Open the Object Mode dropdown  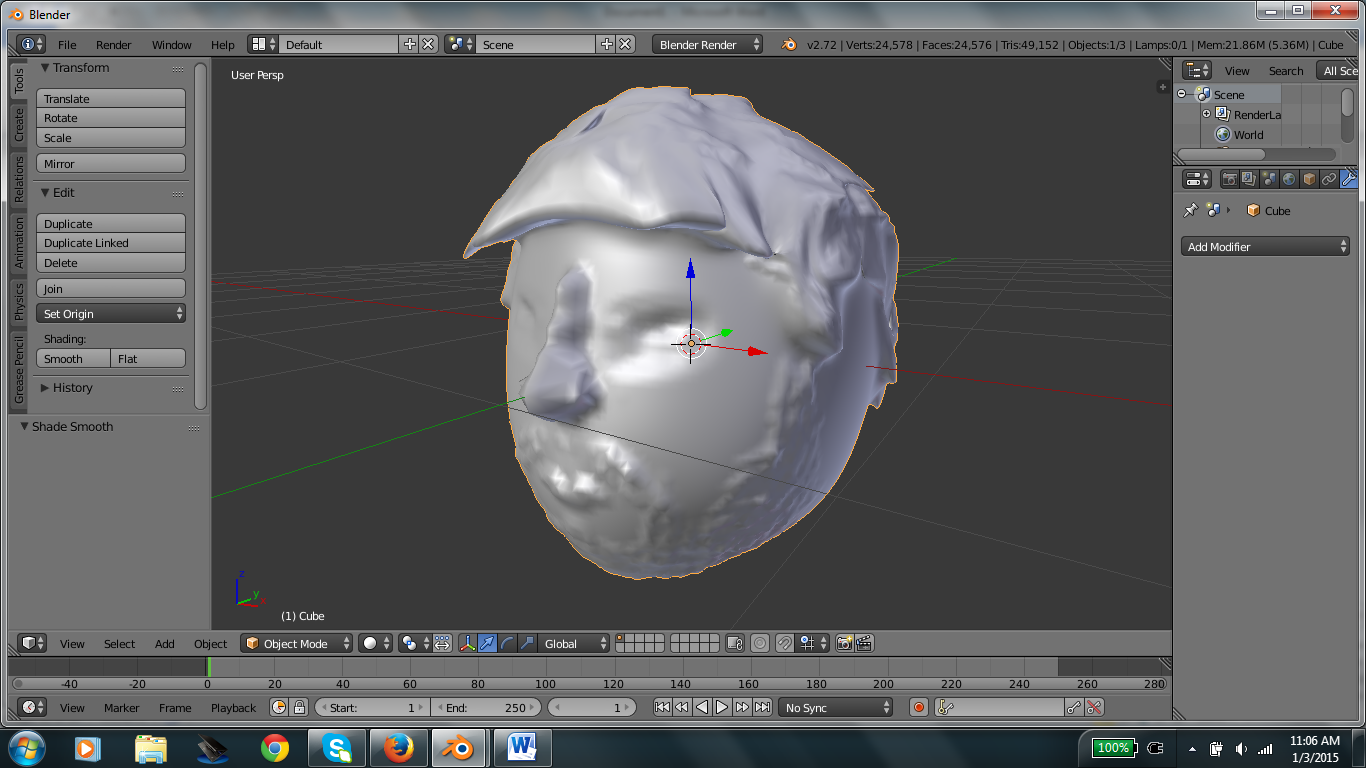[296, 643]
